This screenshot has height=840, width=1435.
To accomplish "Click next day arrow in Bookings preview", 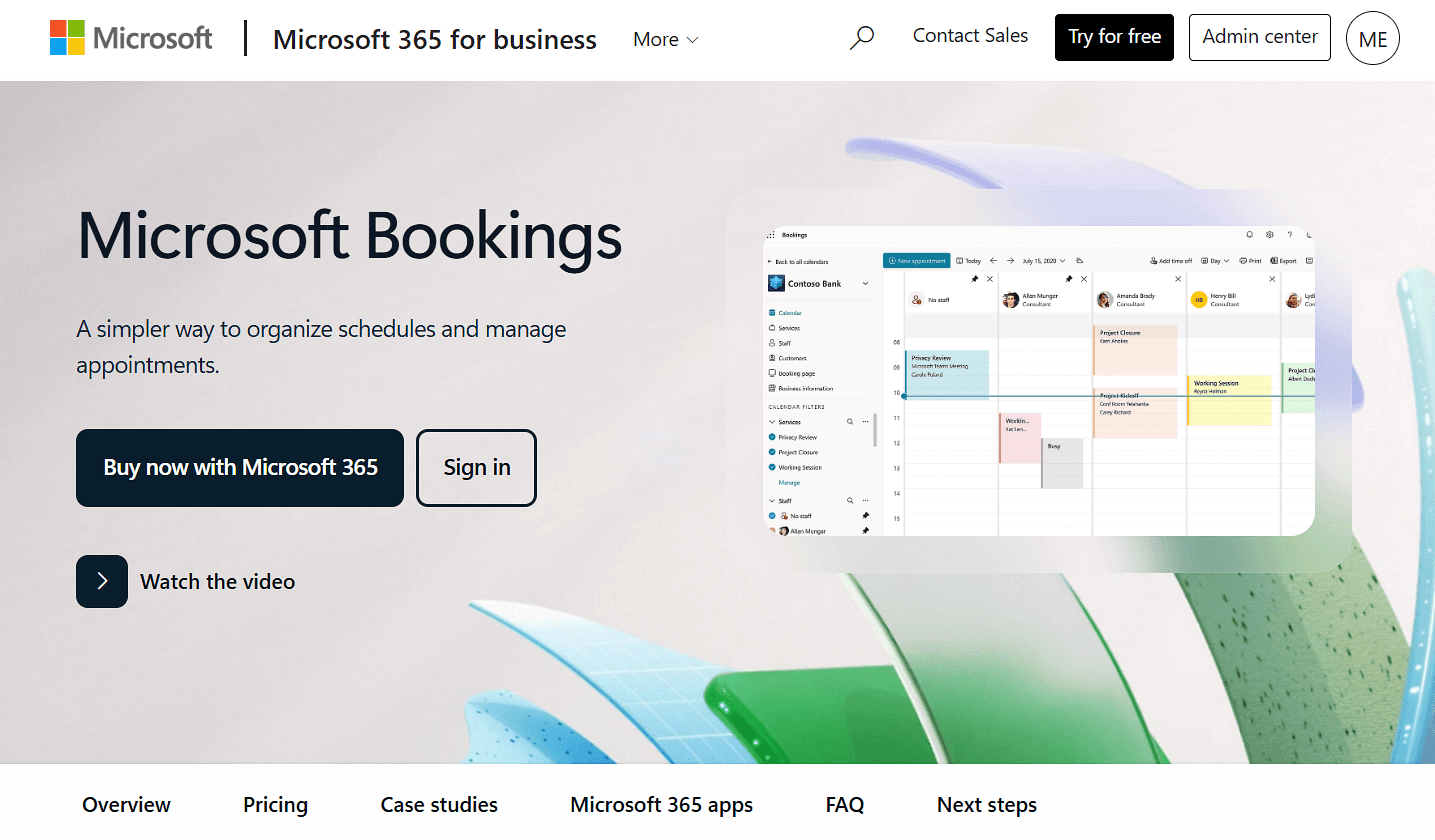I will (1010, 261).
